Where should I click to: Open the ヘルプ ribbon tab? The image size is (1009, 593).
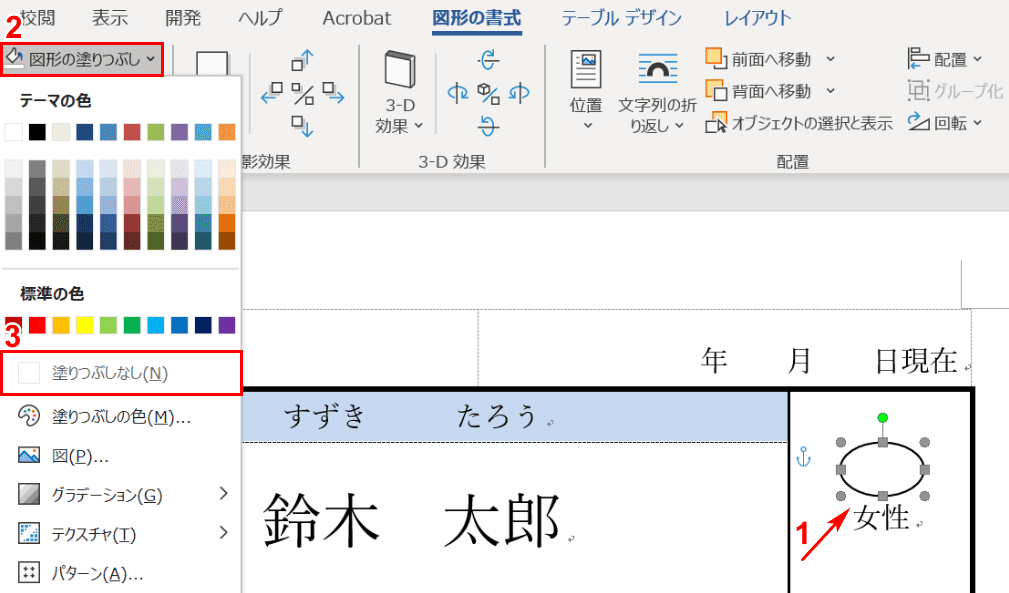260,18
